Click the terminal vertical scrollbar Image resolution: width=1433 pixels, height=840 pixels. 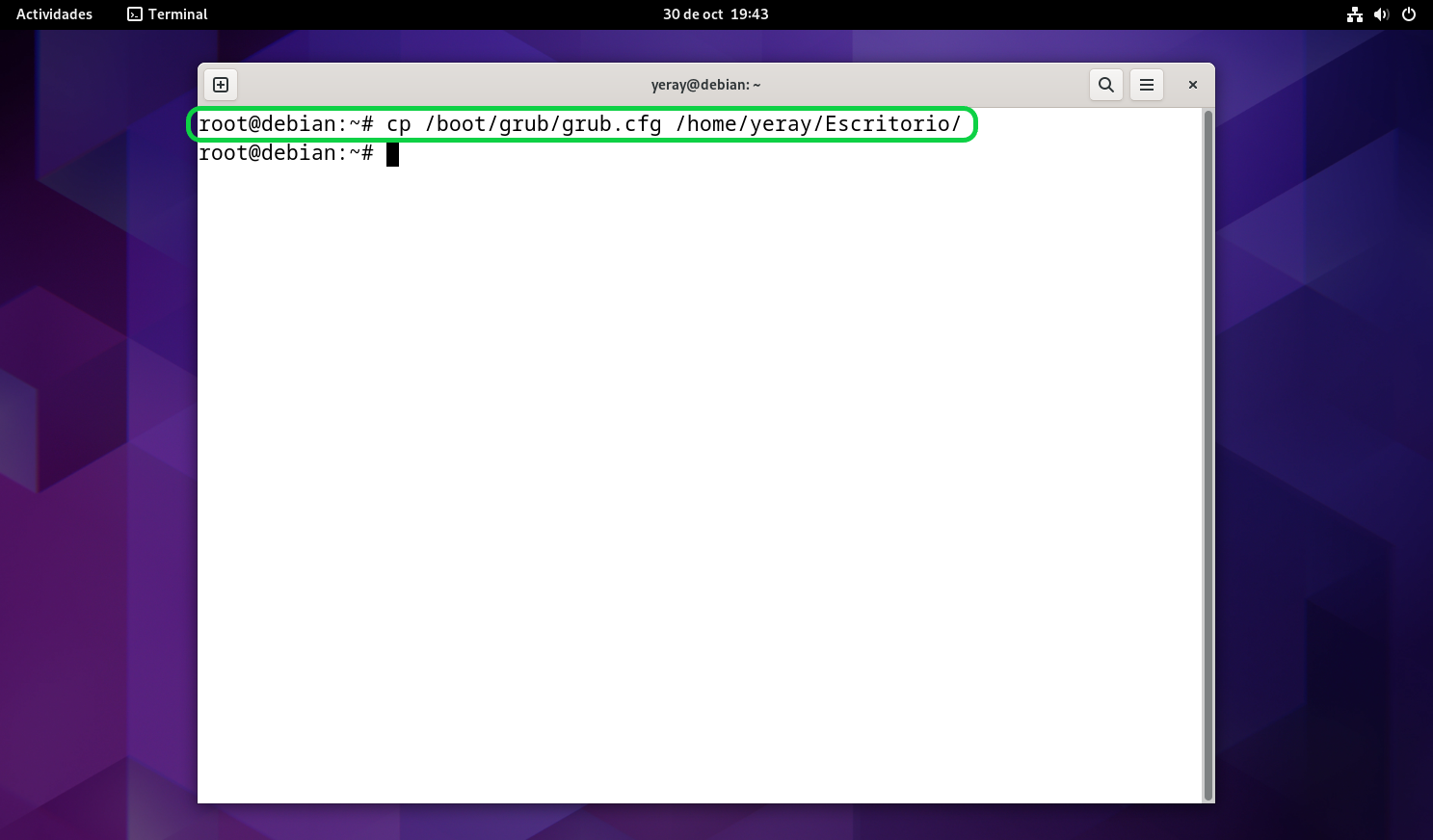pyautogui.click(x=1208, y=456)
